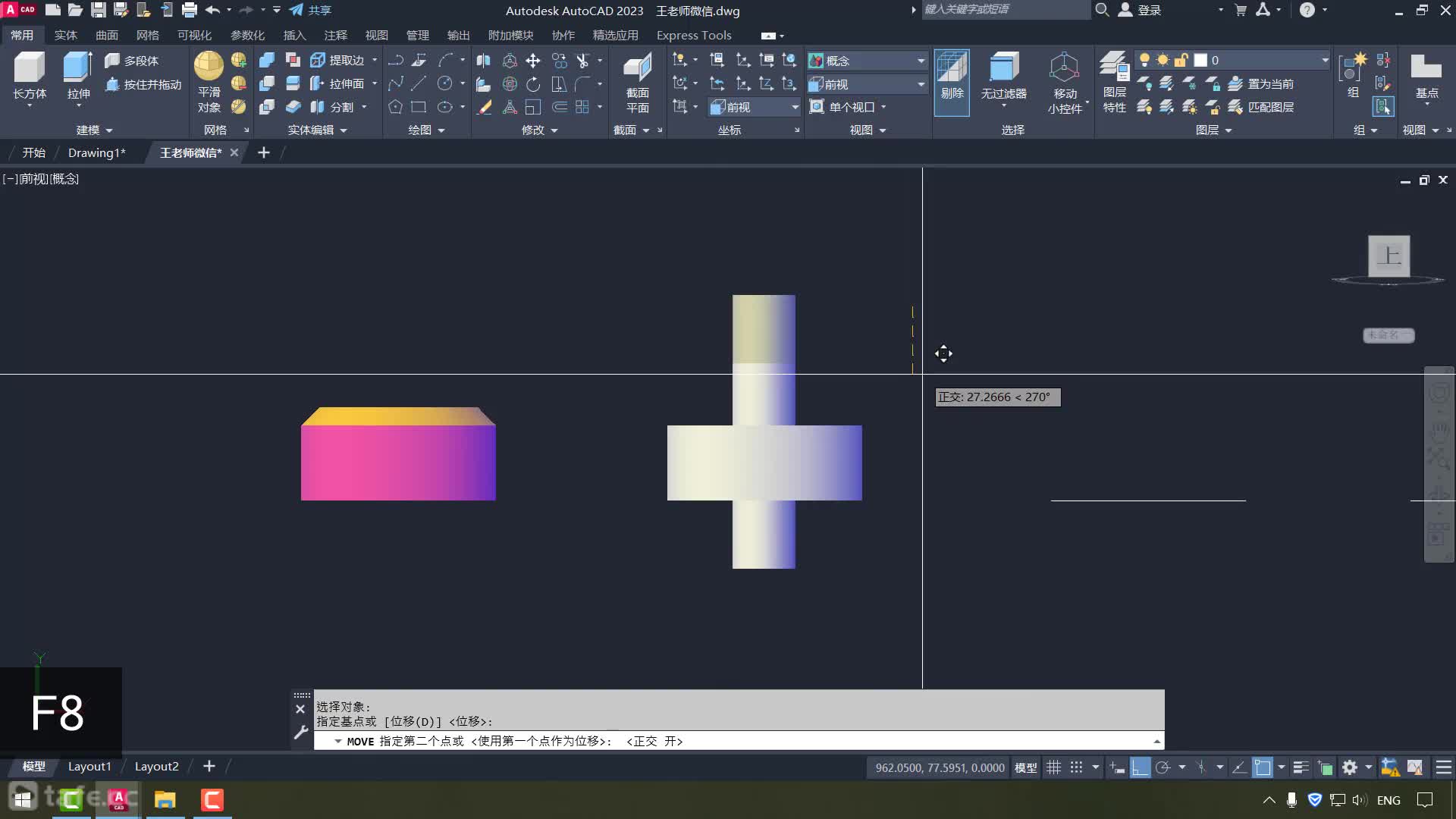Add a new drawing tab with plus
Screen dimensions: 1456x819
tap(264, 152)
